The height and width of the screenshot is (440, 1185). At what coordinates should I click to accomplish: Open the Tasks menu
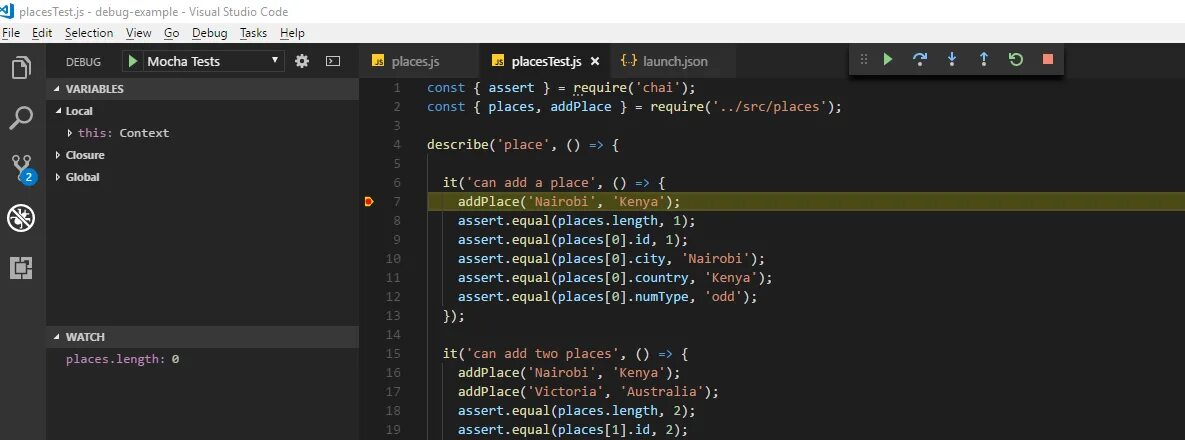click(x=253, y=33)
